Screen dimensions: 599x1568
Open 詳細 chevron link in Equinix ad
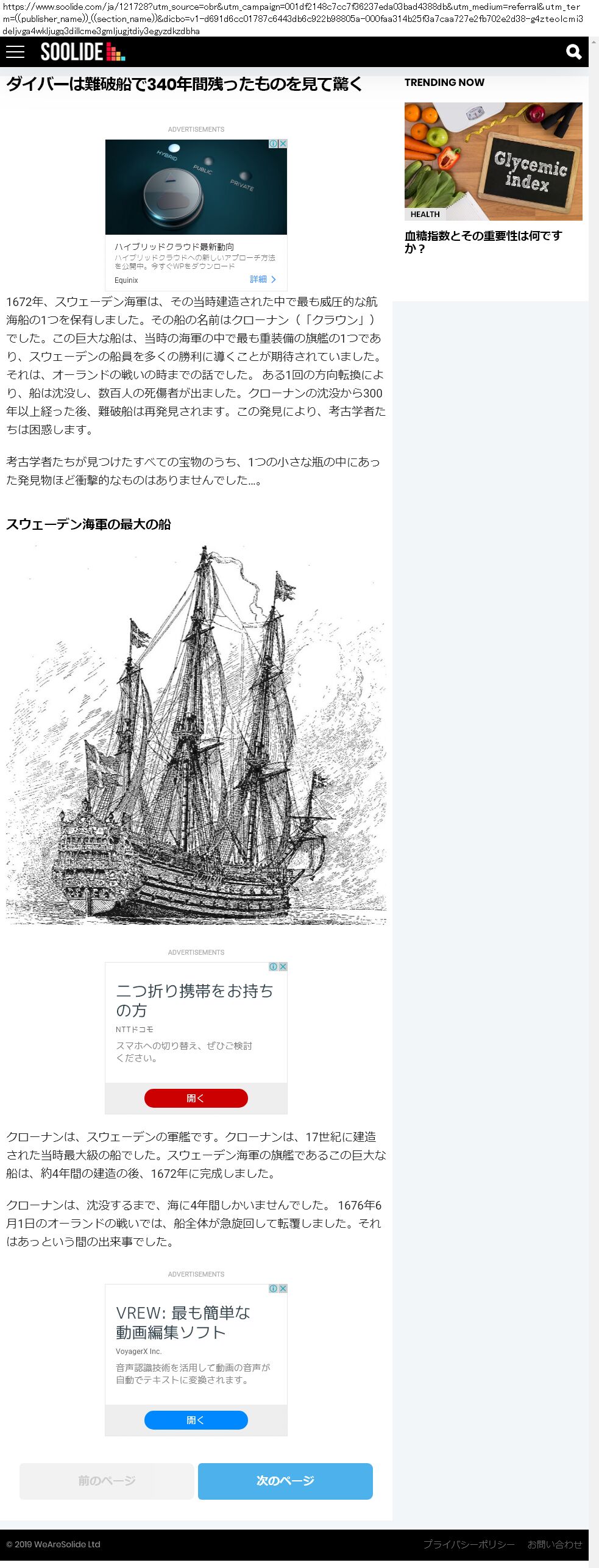click(x=263, y=279)
